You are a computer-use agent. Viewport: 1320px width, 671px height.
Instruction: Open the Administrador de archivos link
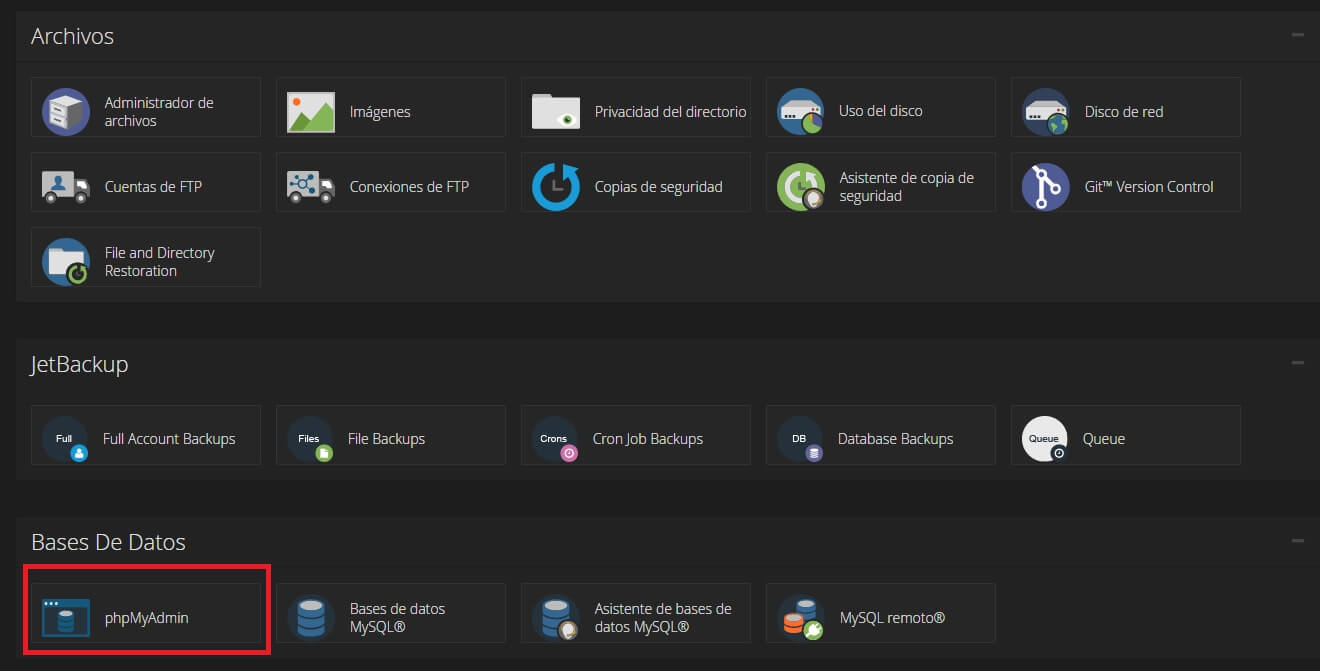pyautogui.click(x=159, y=111)
